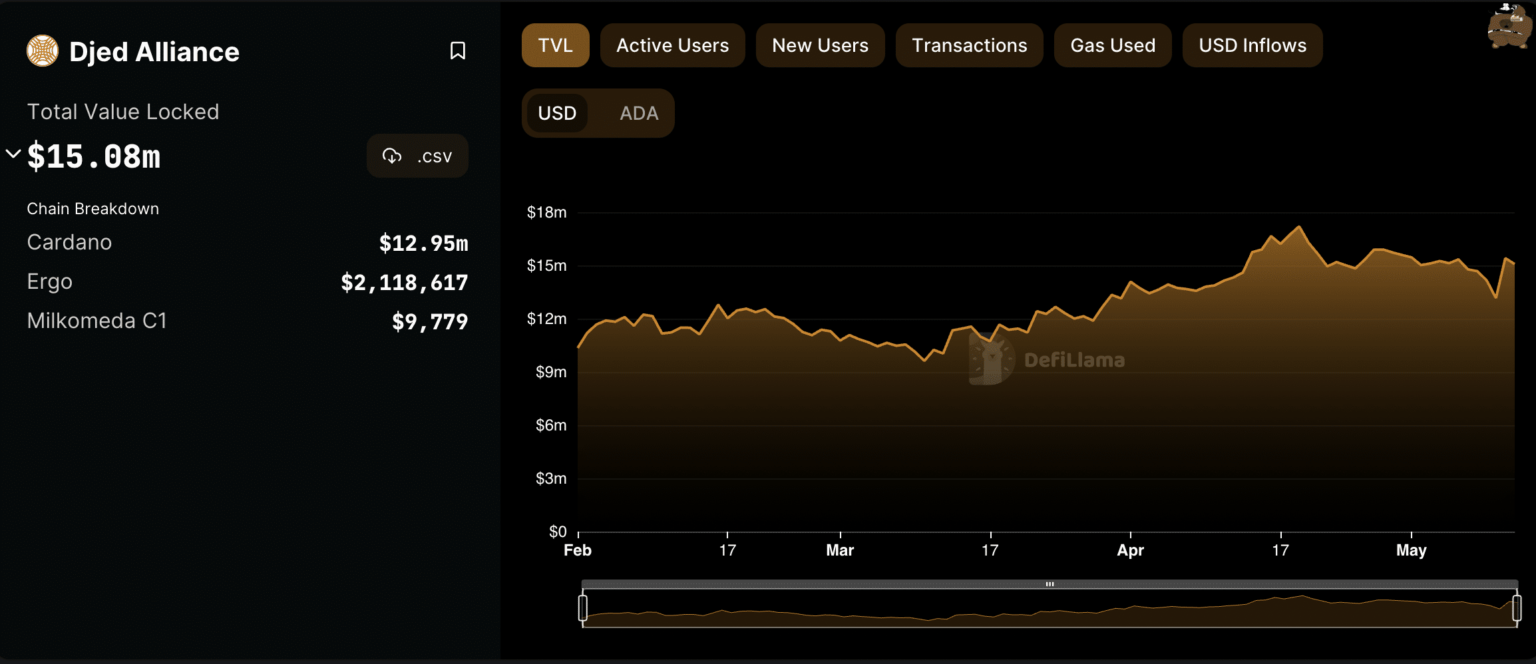The width and height of the screenshot is (1536, 664).
Task: Enable the New Users metric
Action: click(820, 46)
